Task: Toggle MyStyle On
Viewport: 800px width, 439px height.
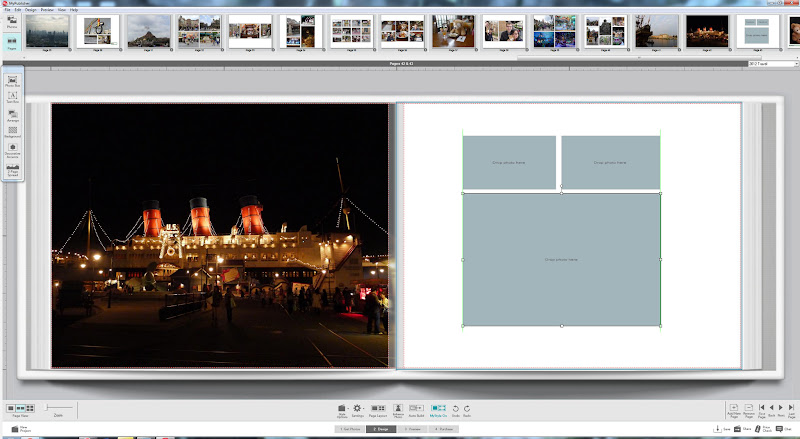Action: coord(438,410)
